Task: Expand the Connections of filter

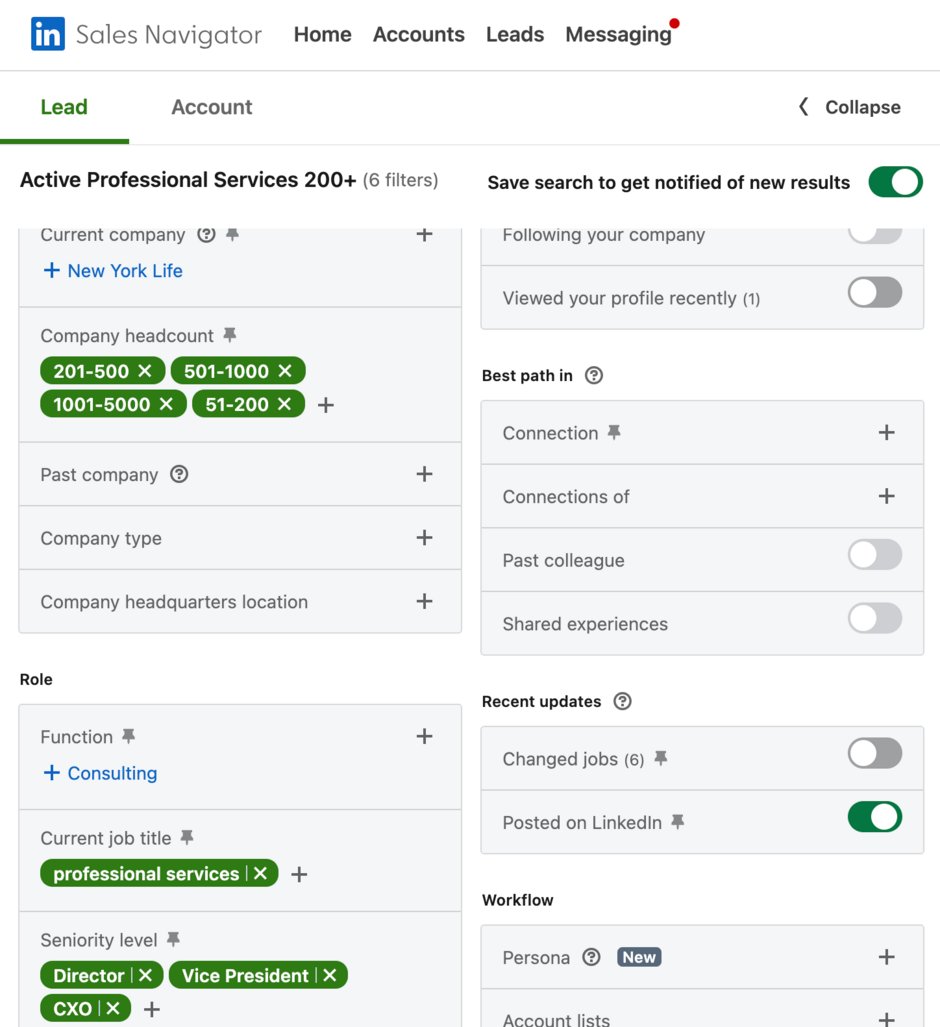Action: [886, 496]
